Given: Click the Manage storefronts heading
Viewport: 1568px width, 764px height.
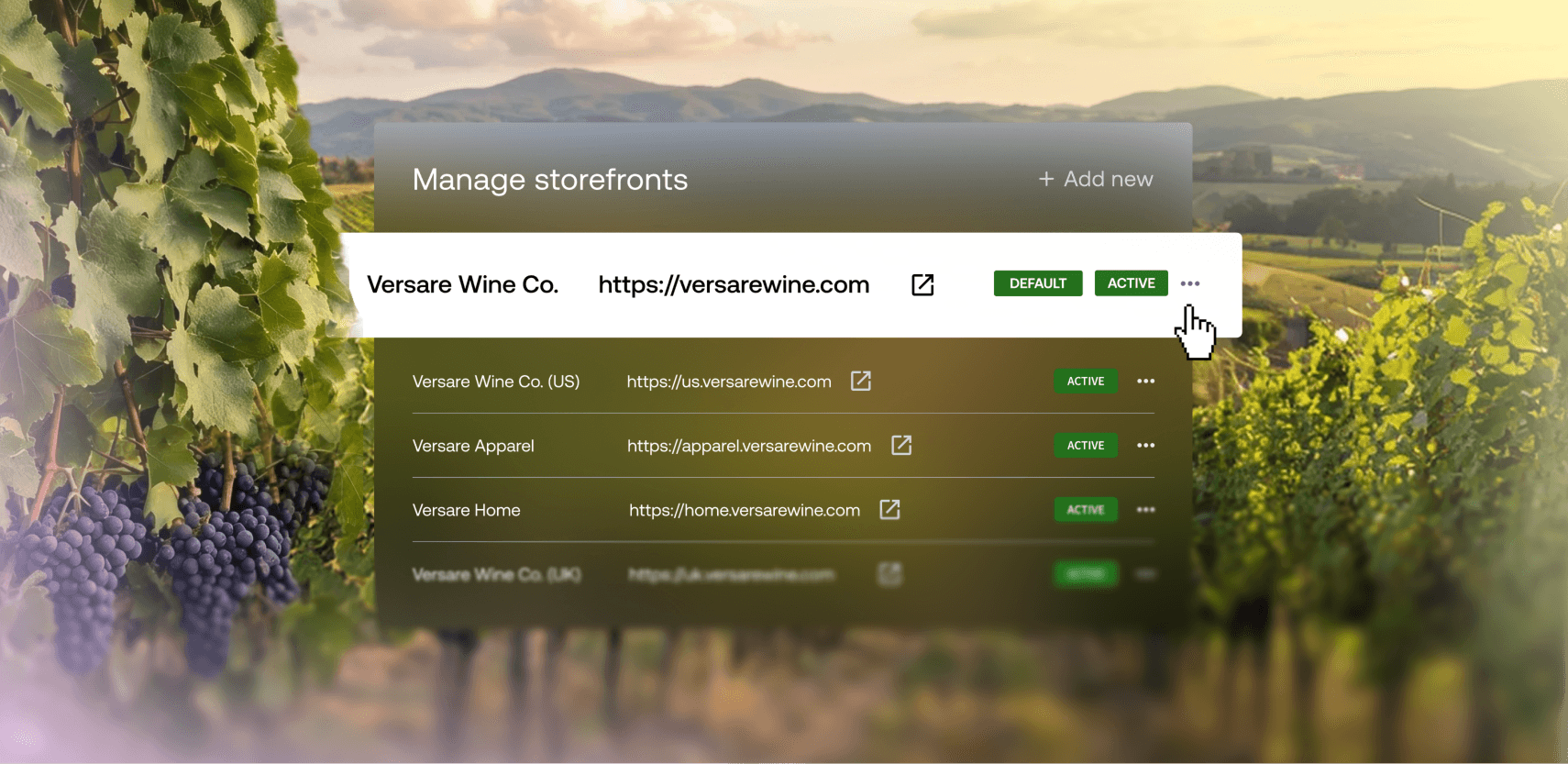Looking at the screenshot, I should click(x=550, y=180).
